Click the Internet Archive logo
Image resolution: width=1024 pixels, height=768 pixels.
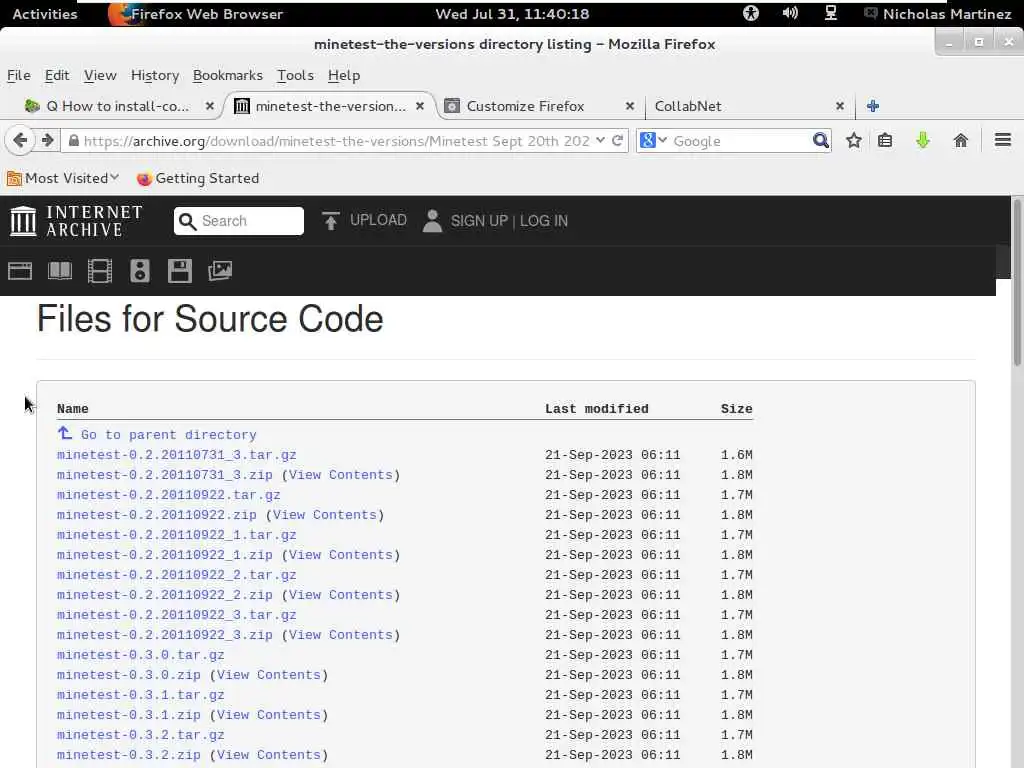(x=76, y=221)
